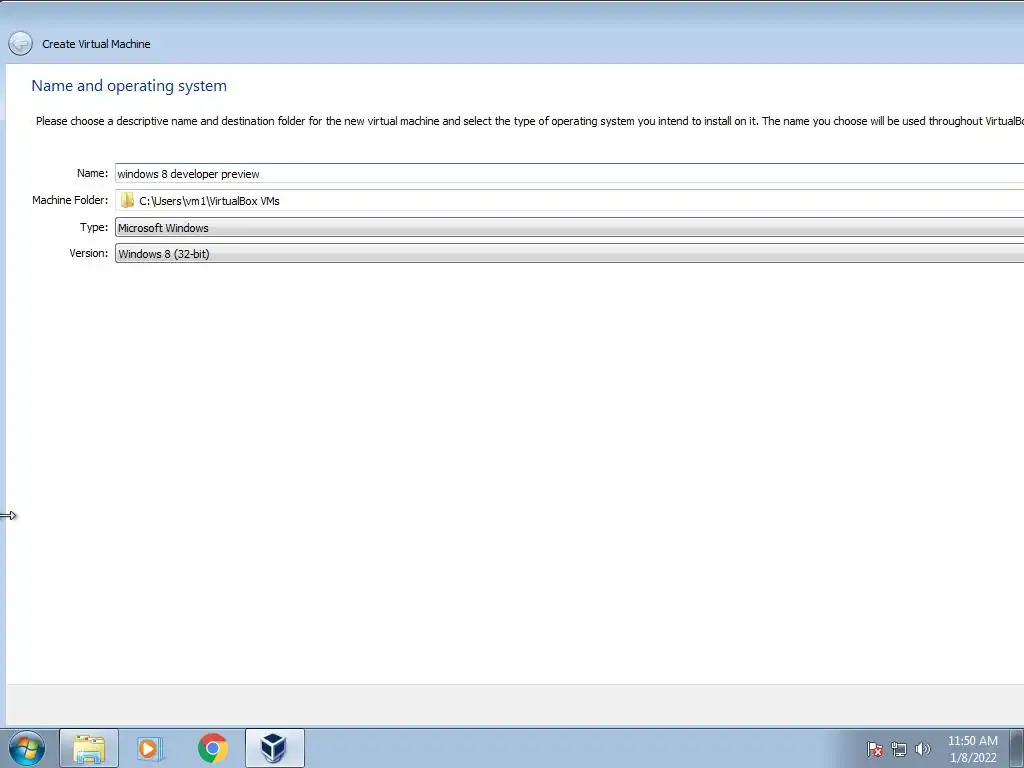This screenshot has width=1024, height=768.
Task: Click the 'Machine Folder:' label
Action: (x=70, y=200)
